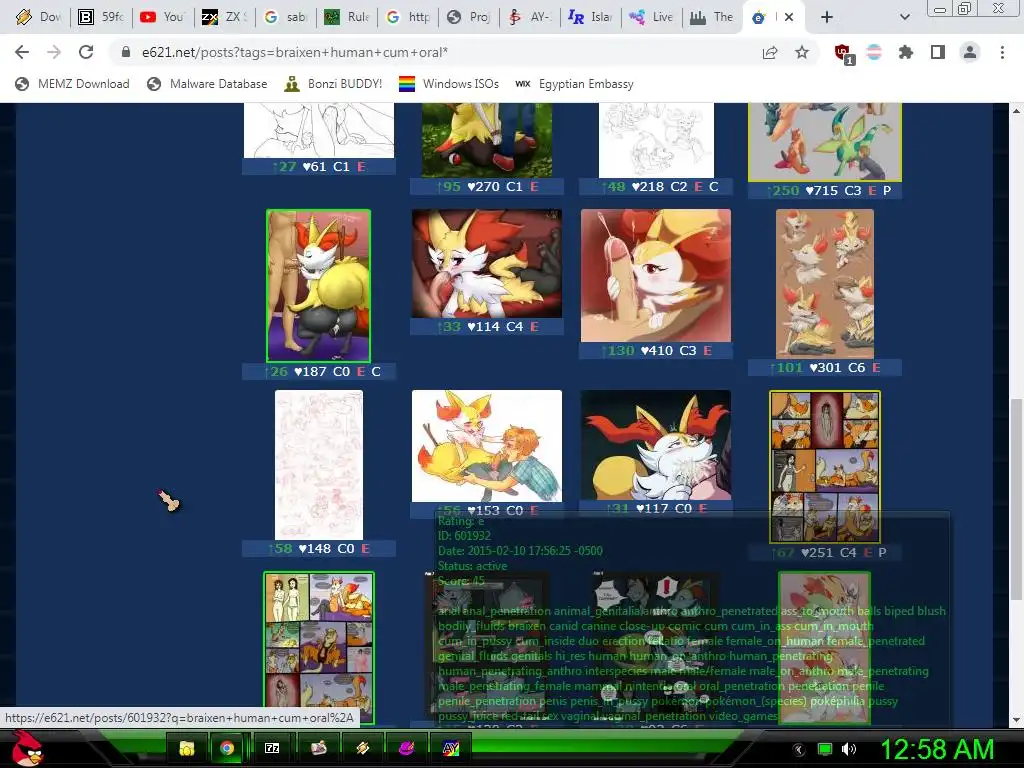Switch to the 'The' tab
This screenshot has width=1024, height=768.
point(713,17)
